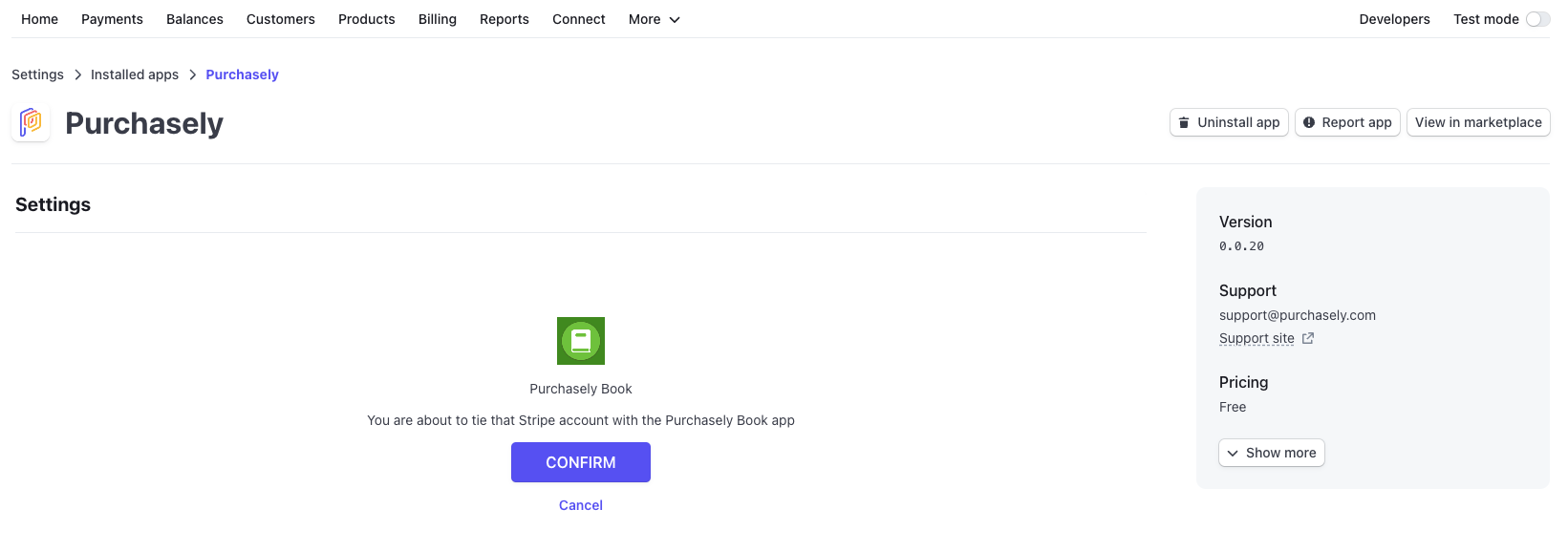Click the trash icon on Uninstall app
1568x552 pixels.
[1184, 122]
